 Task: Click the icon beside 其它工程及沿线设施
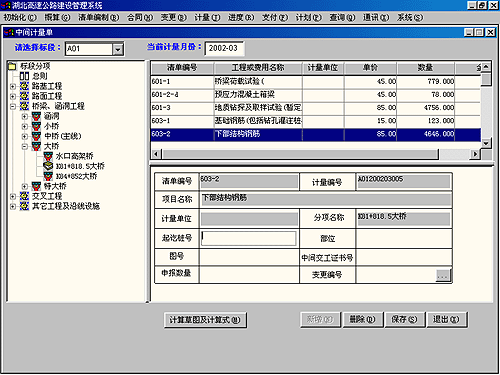(x=24, y=206)
